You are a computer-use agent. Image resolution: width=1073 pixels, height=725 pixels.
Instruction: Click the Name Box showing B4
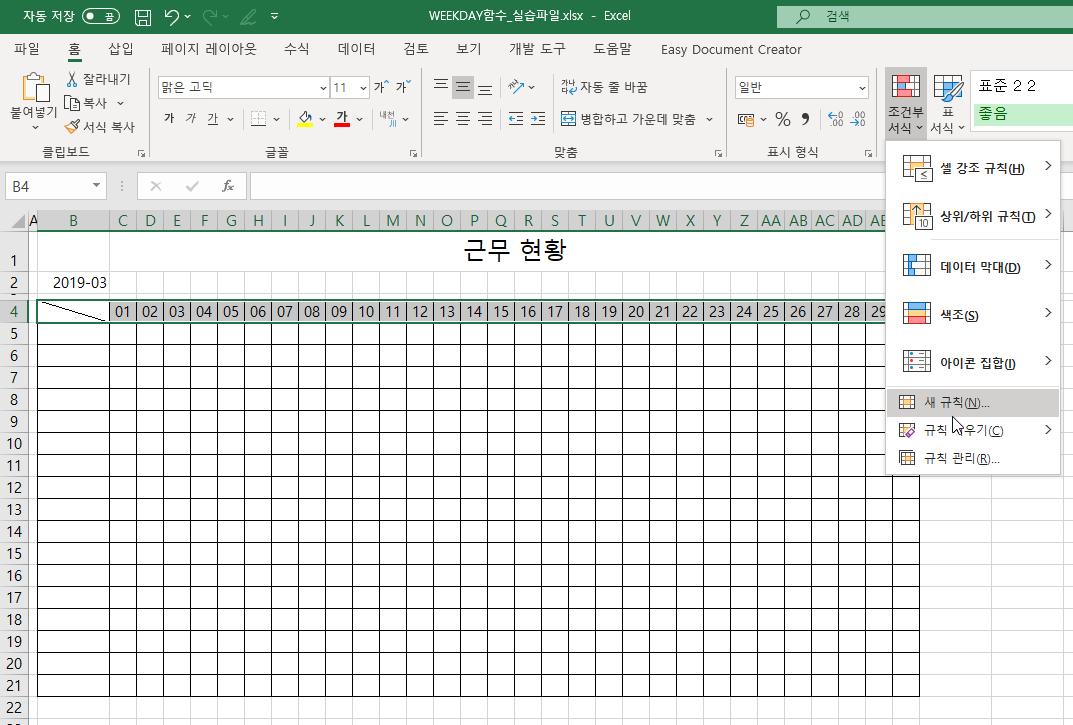coord(56,186)
